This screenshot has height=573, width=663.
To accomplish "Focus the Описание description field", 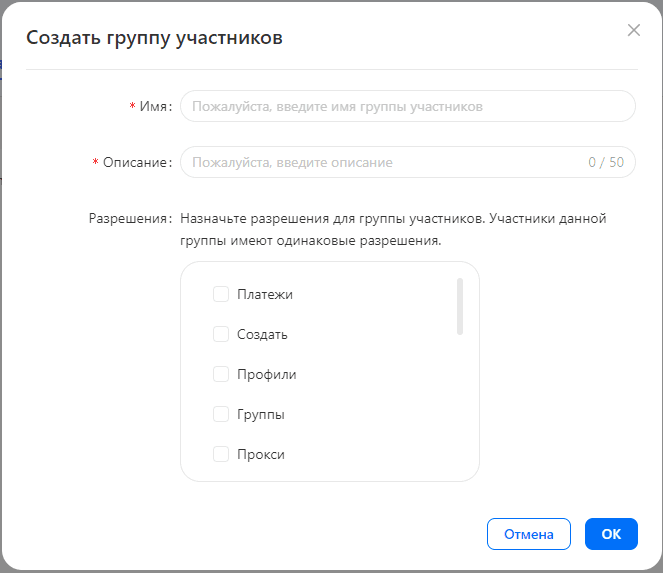I will click(x=408, y=162).
